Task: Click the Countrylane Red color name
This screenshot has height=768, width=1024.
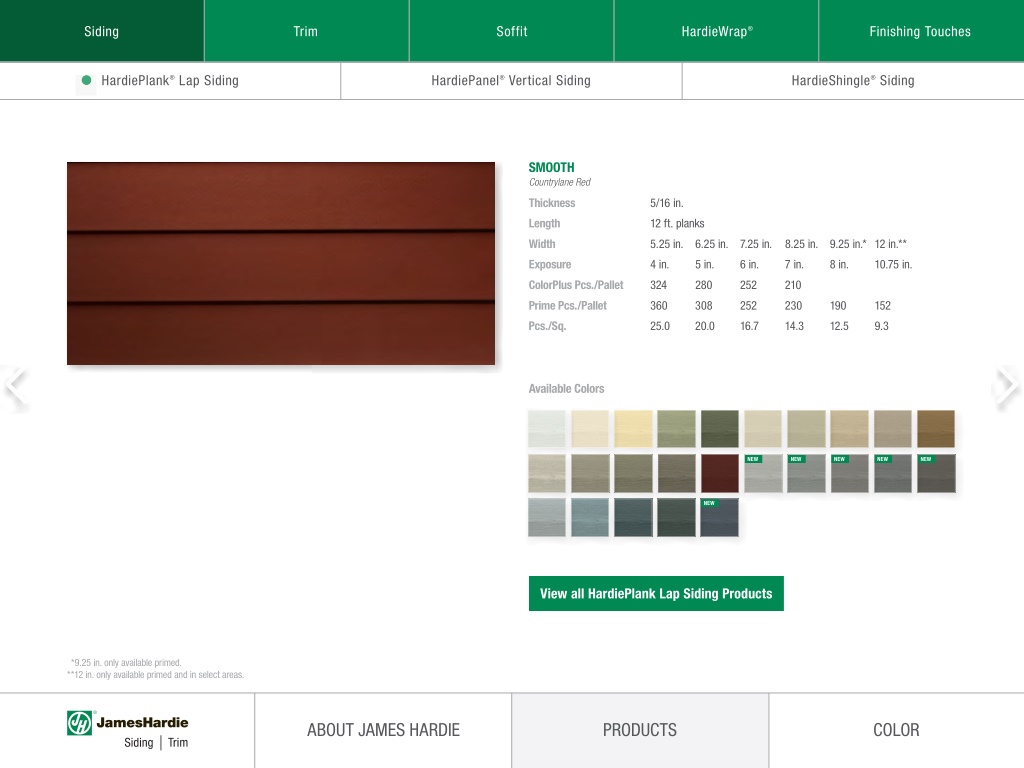Action: coord(560,182)
